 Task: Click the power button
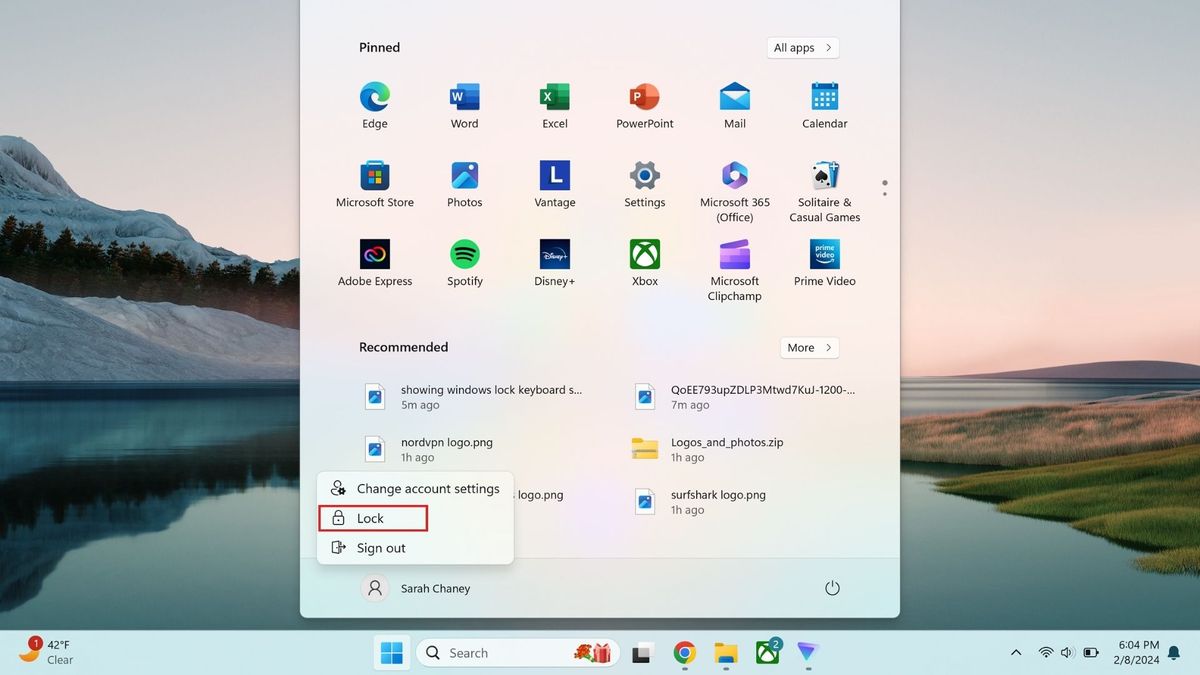click(832, 588)
